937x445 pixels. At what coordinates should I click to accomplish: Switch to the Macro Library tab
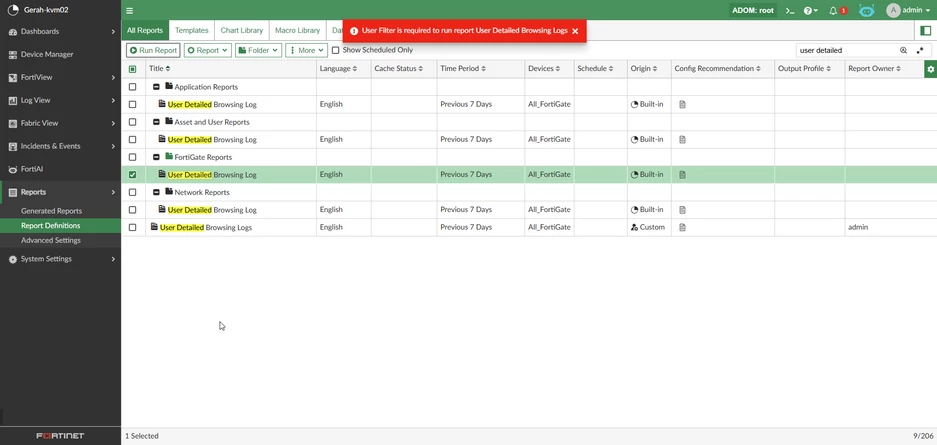click(x=298, y=30)
